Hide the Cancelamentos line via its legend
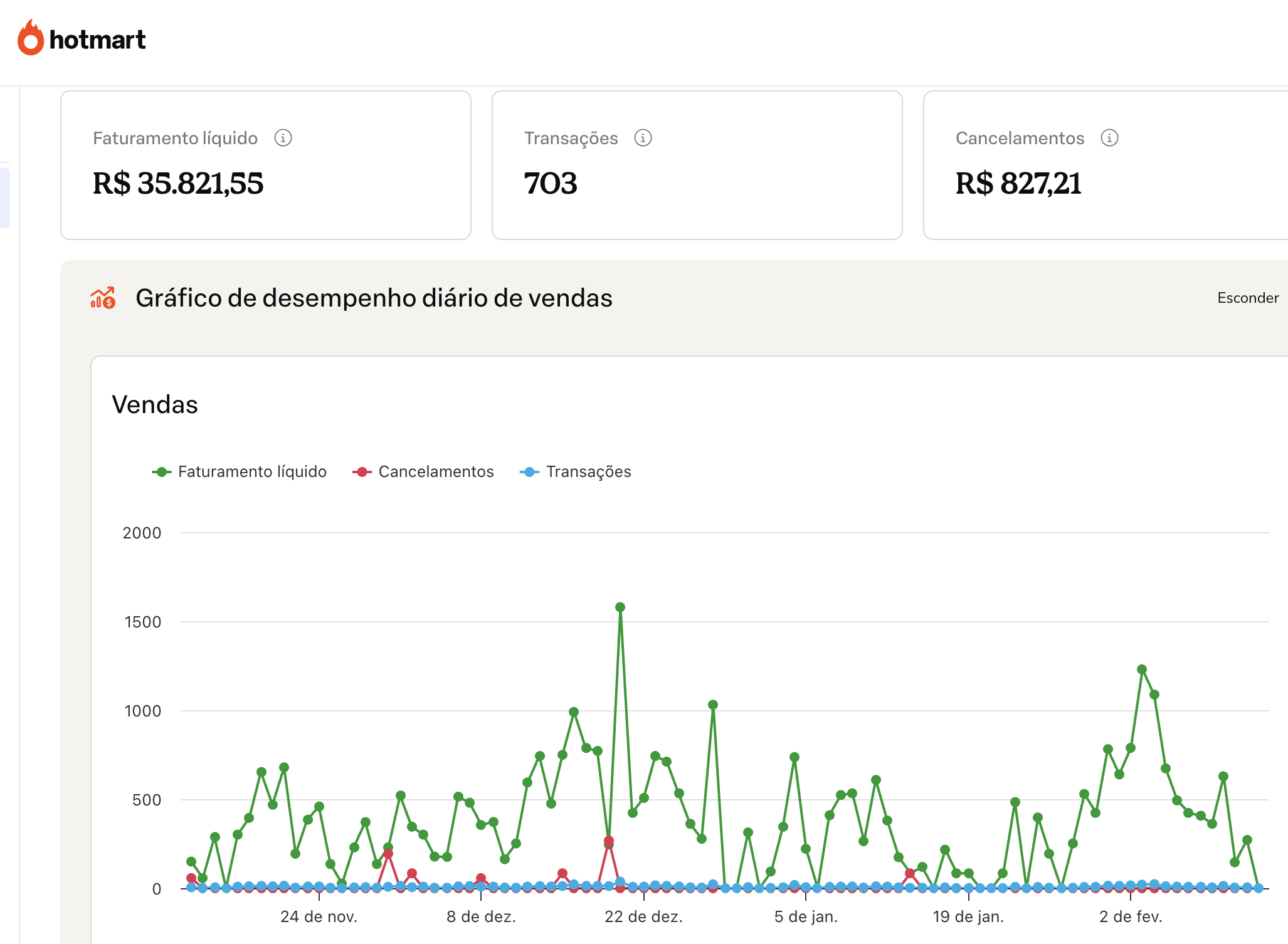This screenshot has height=944, width=1288. tap(435, 471)
